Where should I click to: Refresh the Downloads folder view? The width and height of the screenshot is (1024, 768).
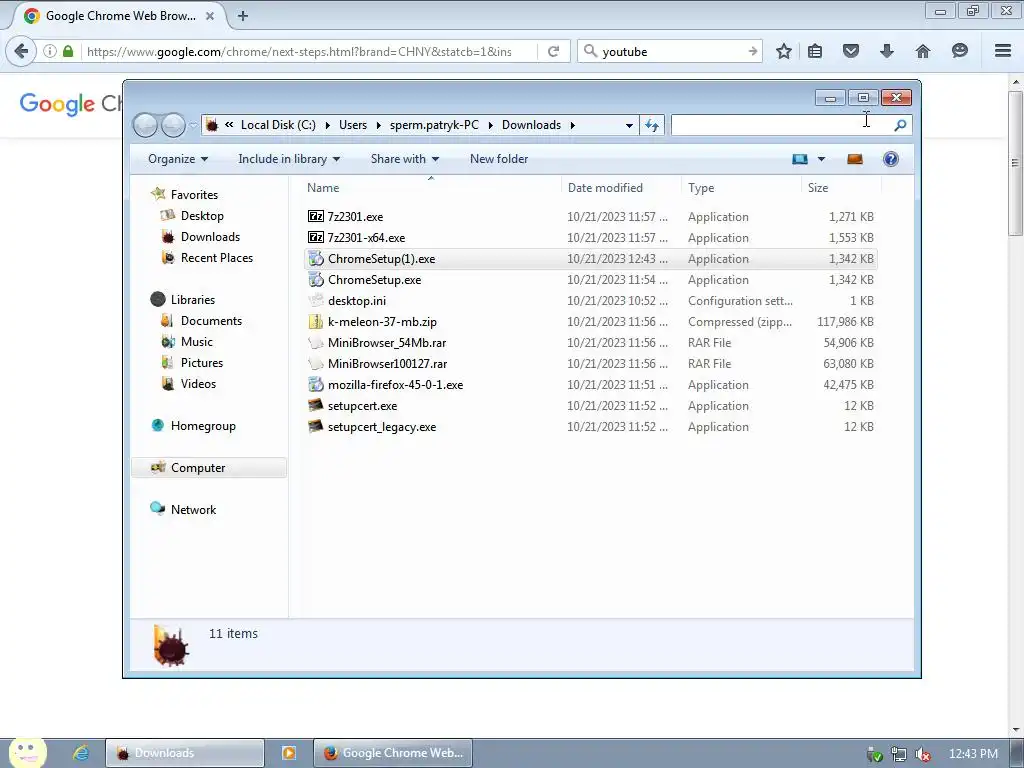coord(652,125)
